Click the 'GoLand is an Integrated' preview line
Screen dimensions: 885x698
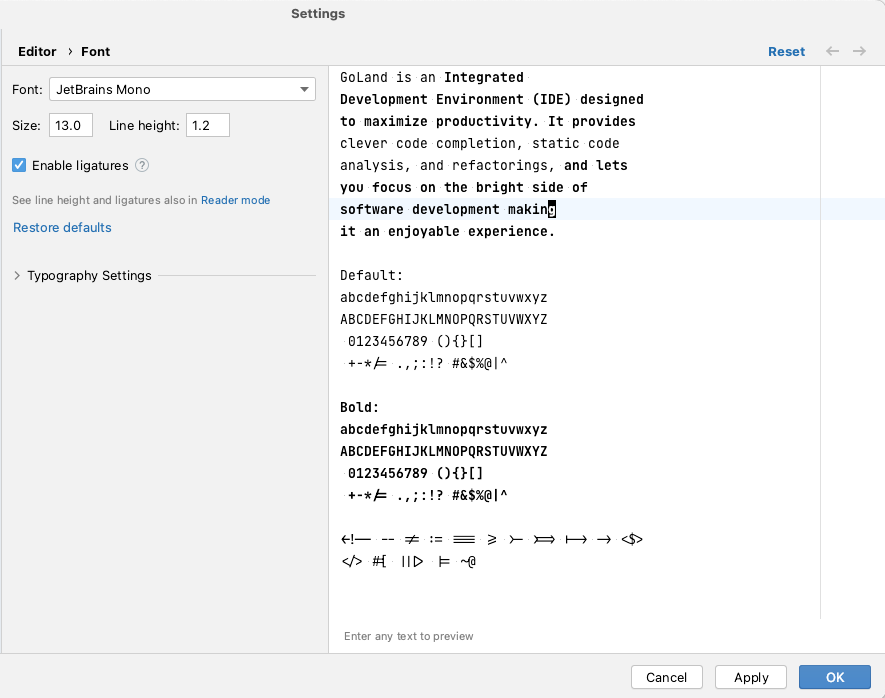(432, 77)
